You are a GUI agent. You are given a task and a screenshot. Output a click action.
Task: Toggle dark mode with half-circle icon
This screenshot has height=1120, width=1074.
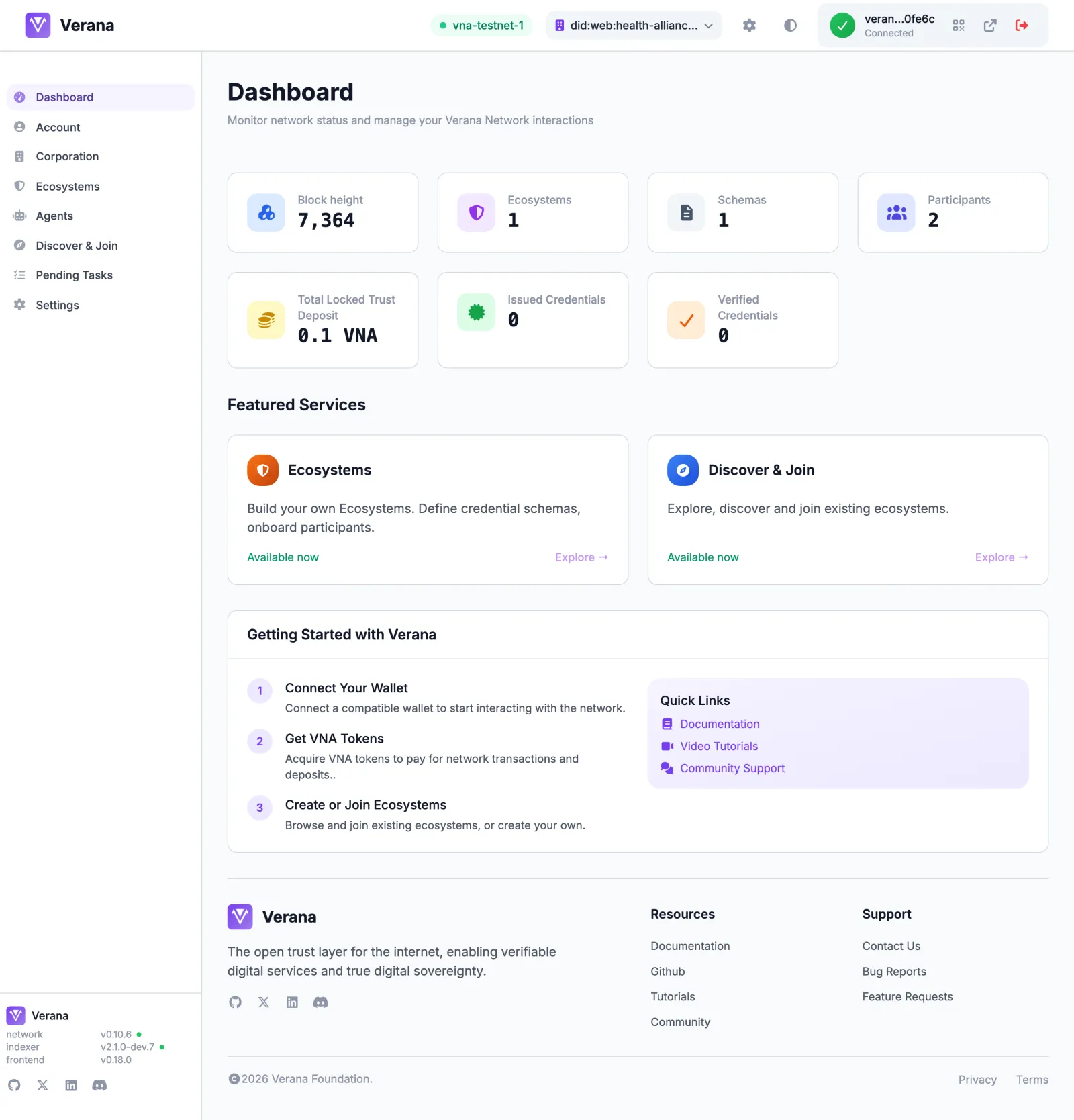(x=790, y=26)
